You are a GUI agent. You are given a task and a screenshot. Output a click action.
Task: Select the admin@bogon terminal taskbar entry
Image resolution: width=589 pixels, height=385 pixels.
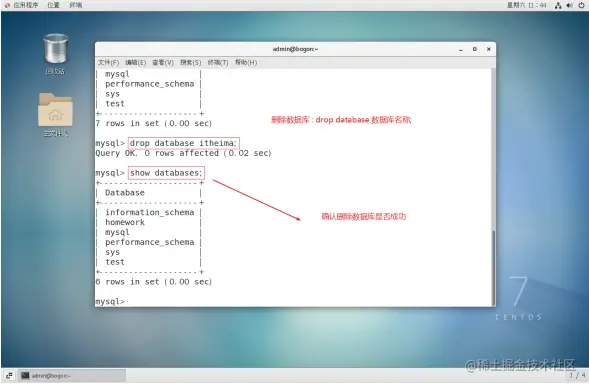click(72, 375)
